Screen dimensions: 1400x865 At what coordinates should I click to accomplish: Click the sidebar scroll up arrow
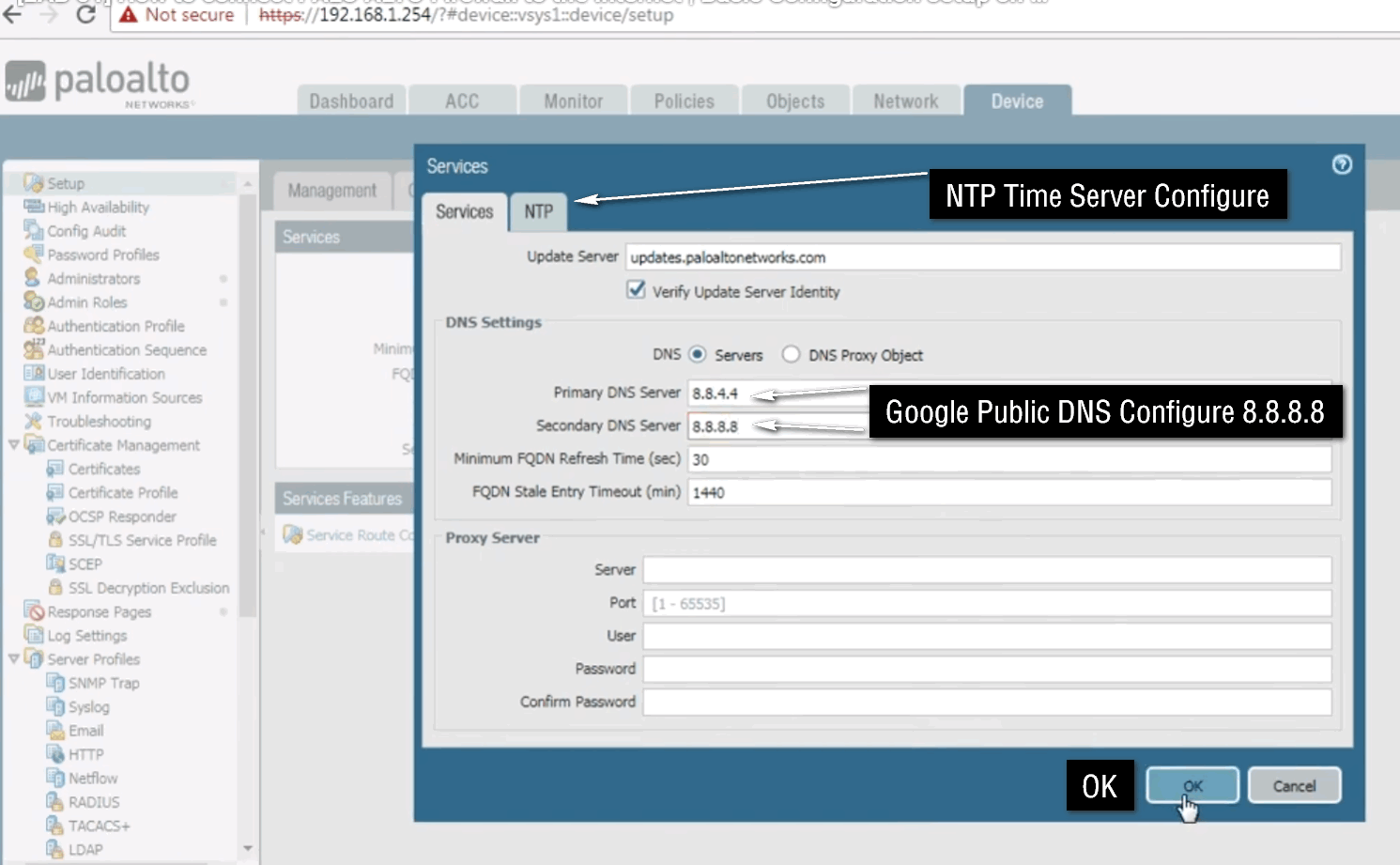tap(248, 183)
